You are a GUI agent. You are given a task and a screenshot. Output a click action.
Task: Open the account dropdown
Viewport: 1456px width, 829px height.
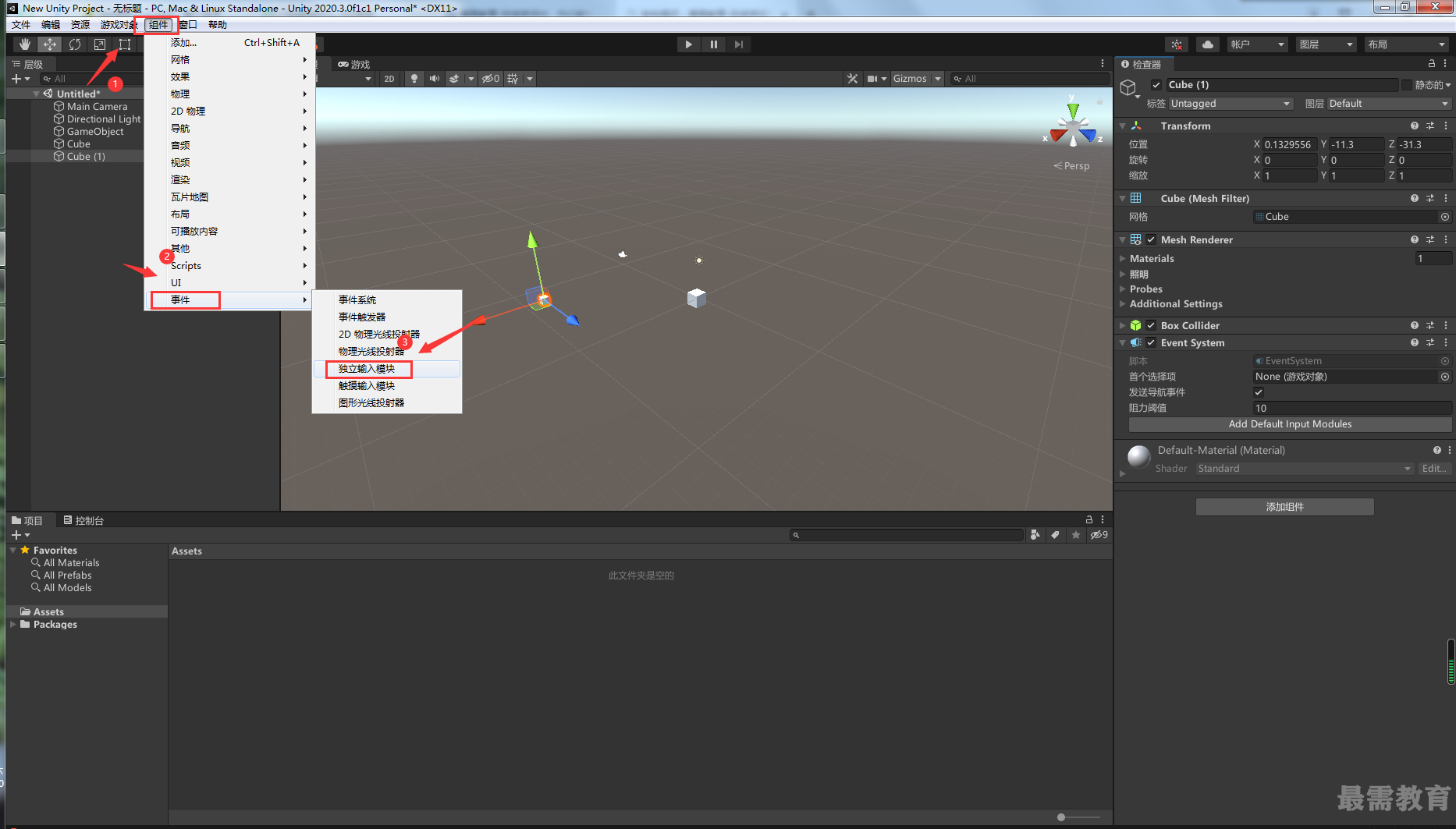click(1257, 44)
